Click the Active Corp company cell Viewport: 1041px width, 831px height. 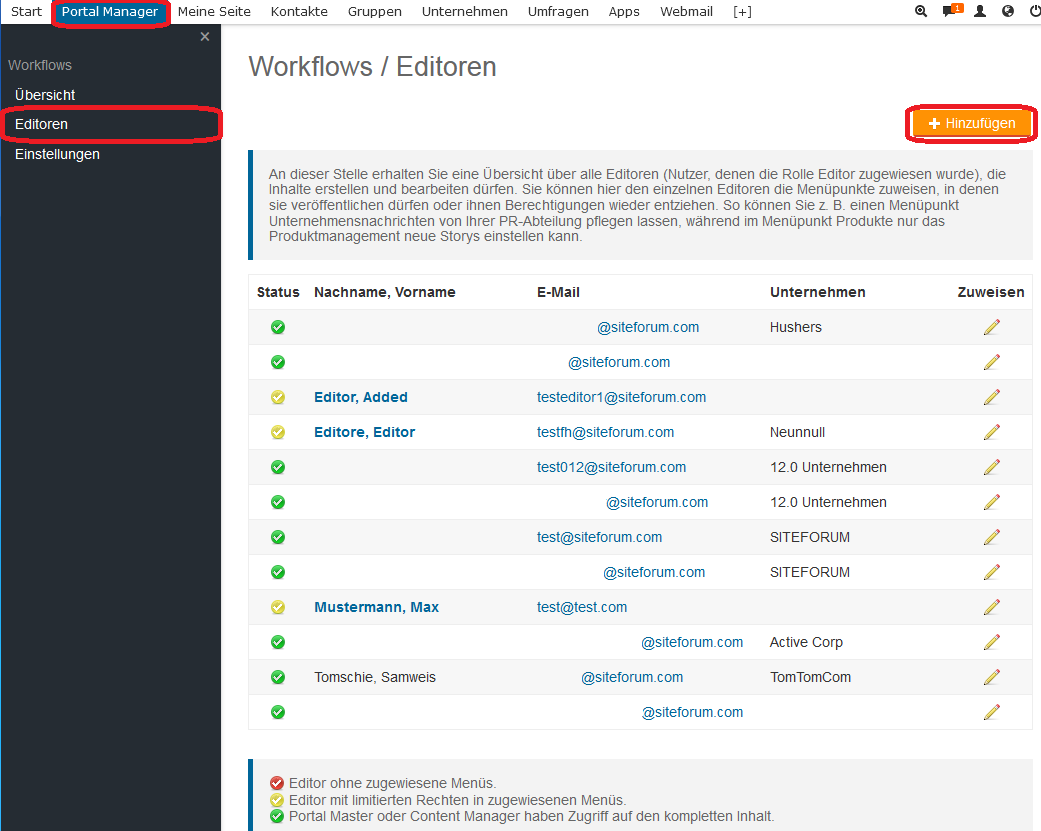click(806, 642)
